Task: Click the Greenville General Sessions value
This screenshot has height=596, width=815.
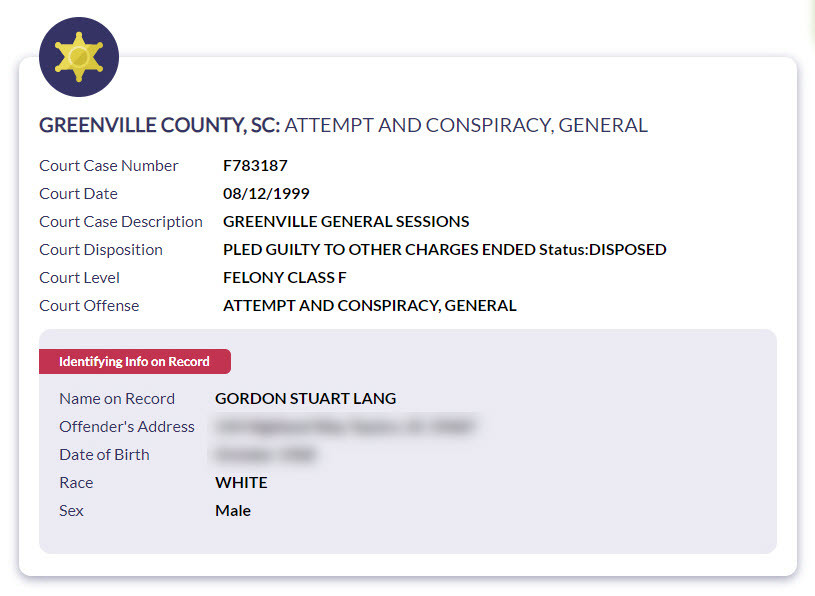Action: (x=346, y=222)
